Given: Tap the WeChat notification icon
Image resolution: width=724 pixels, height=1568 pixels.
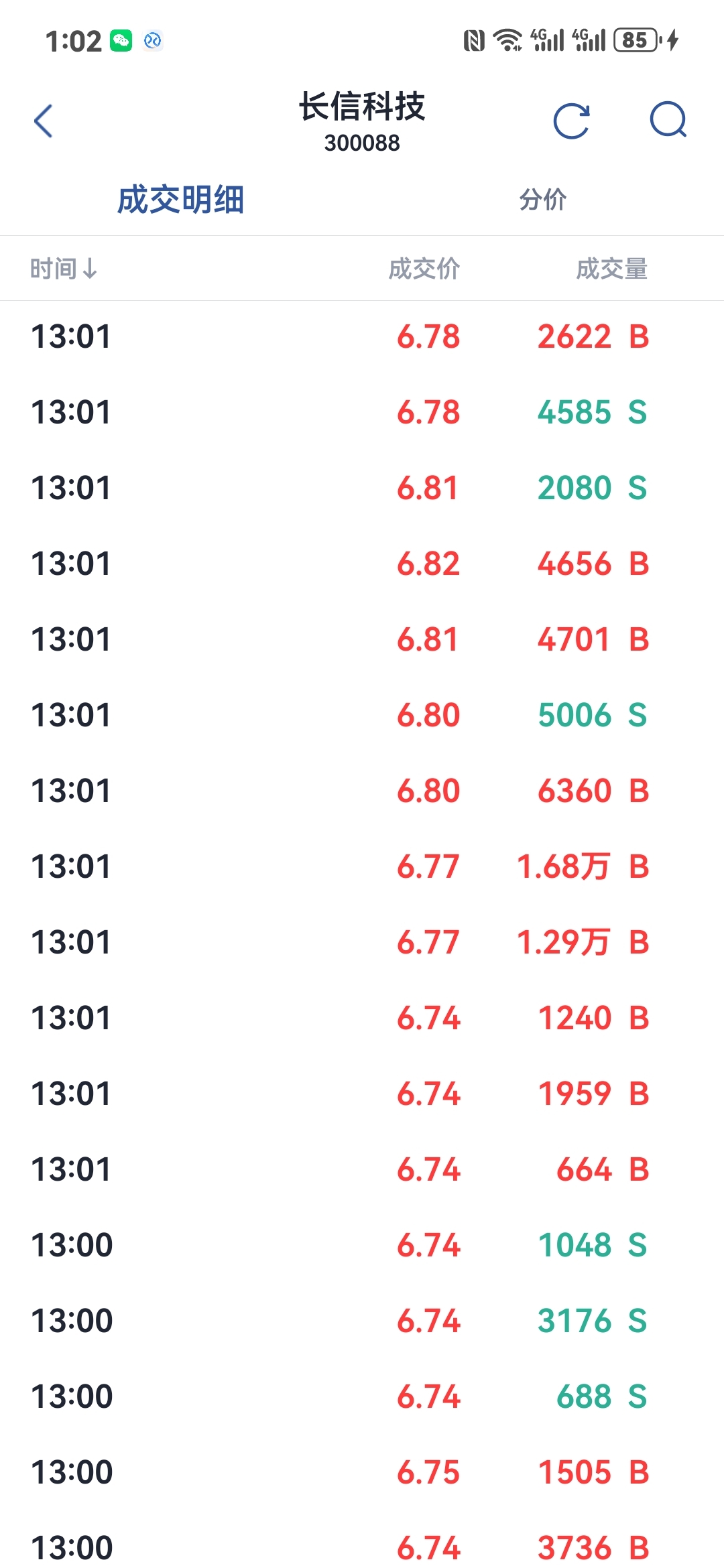Looking at the screenshot, I should [121, 41].
